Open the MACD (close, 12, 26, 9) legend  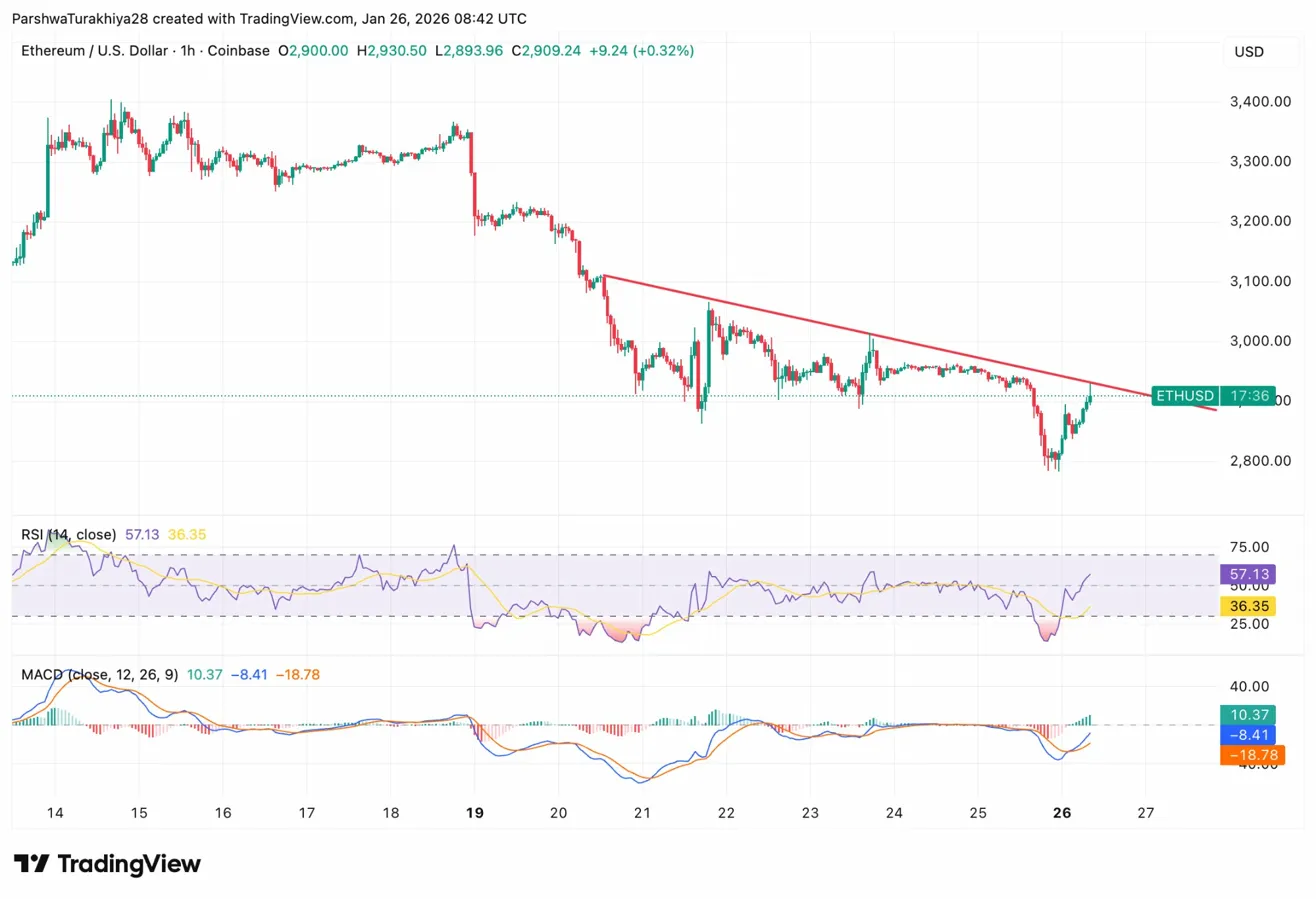tap(99, 675)
